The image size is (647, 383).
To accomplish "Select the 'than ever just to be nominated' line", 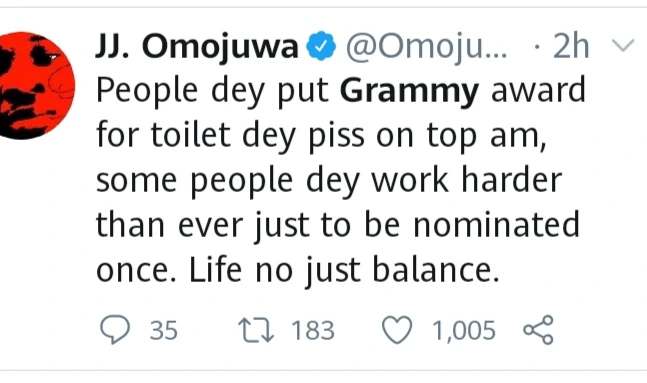I will (x=338, y=225).
